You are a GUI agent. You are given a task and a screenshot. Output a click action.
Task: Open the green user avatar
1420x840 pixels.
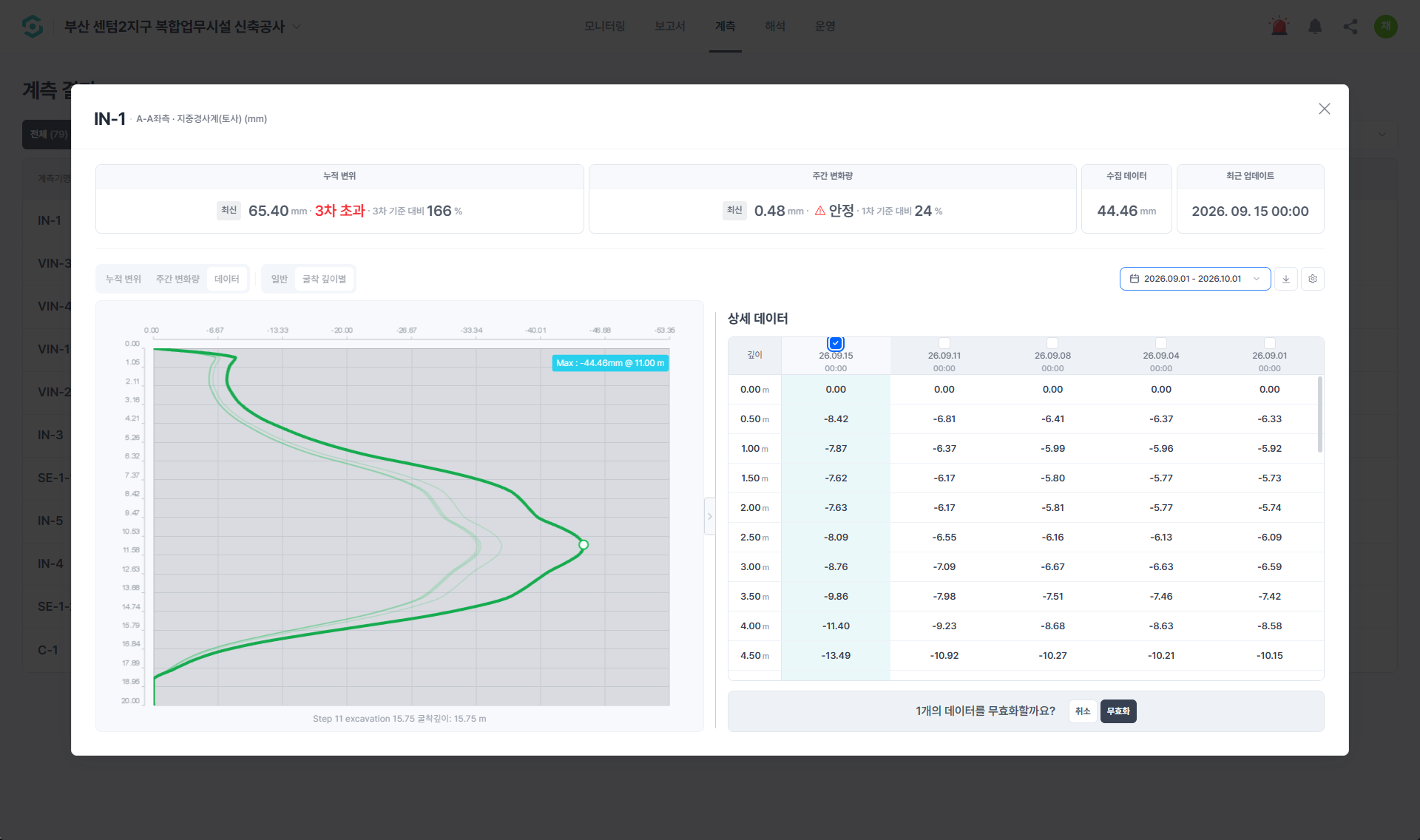1385,27
